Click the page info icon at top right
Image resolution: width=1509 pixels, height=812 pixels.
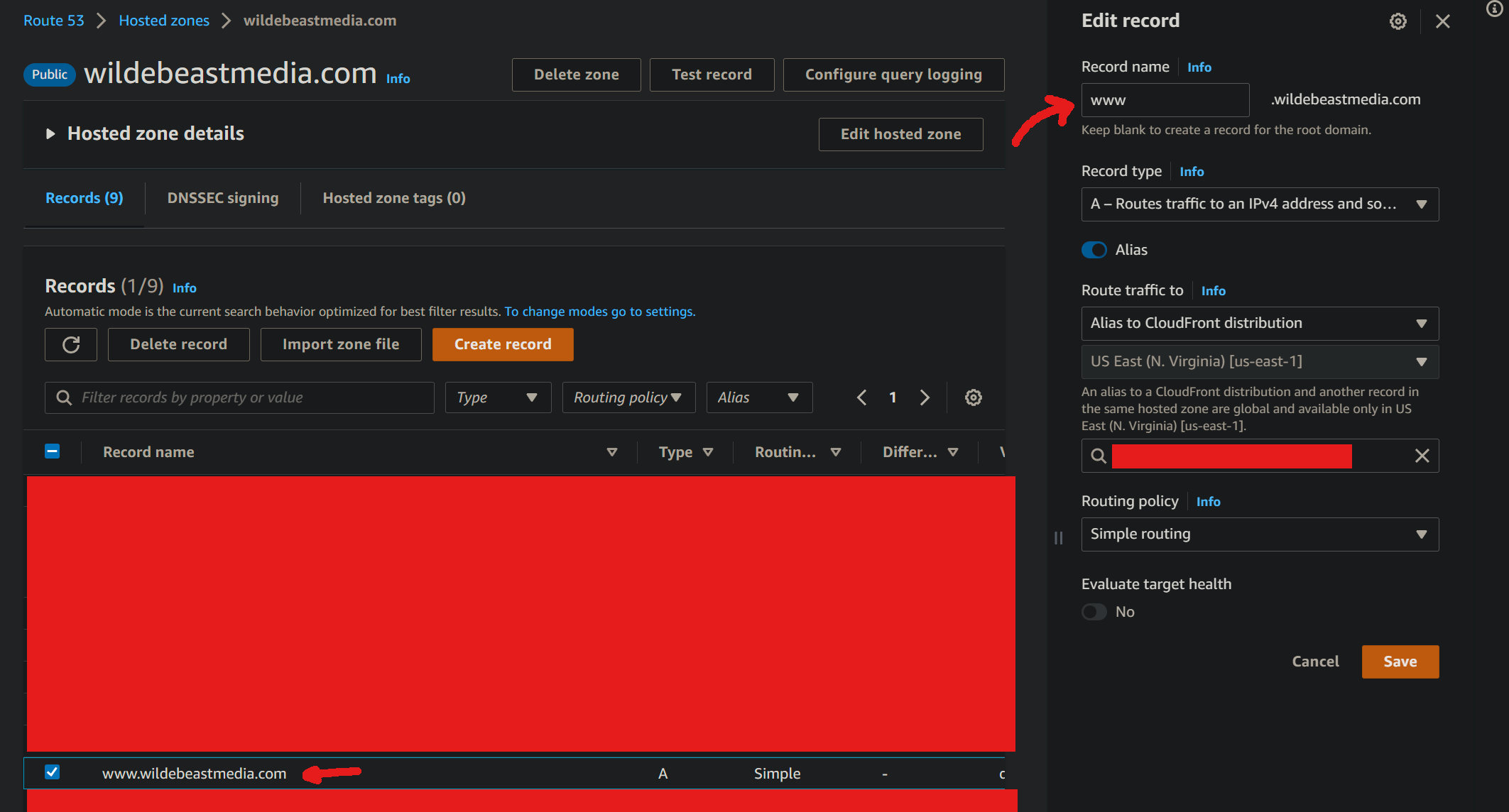[1494, 9]
